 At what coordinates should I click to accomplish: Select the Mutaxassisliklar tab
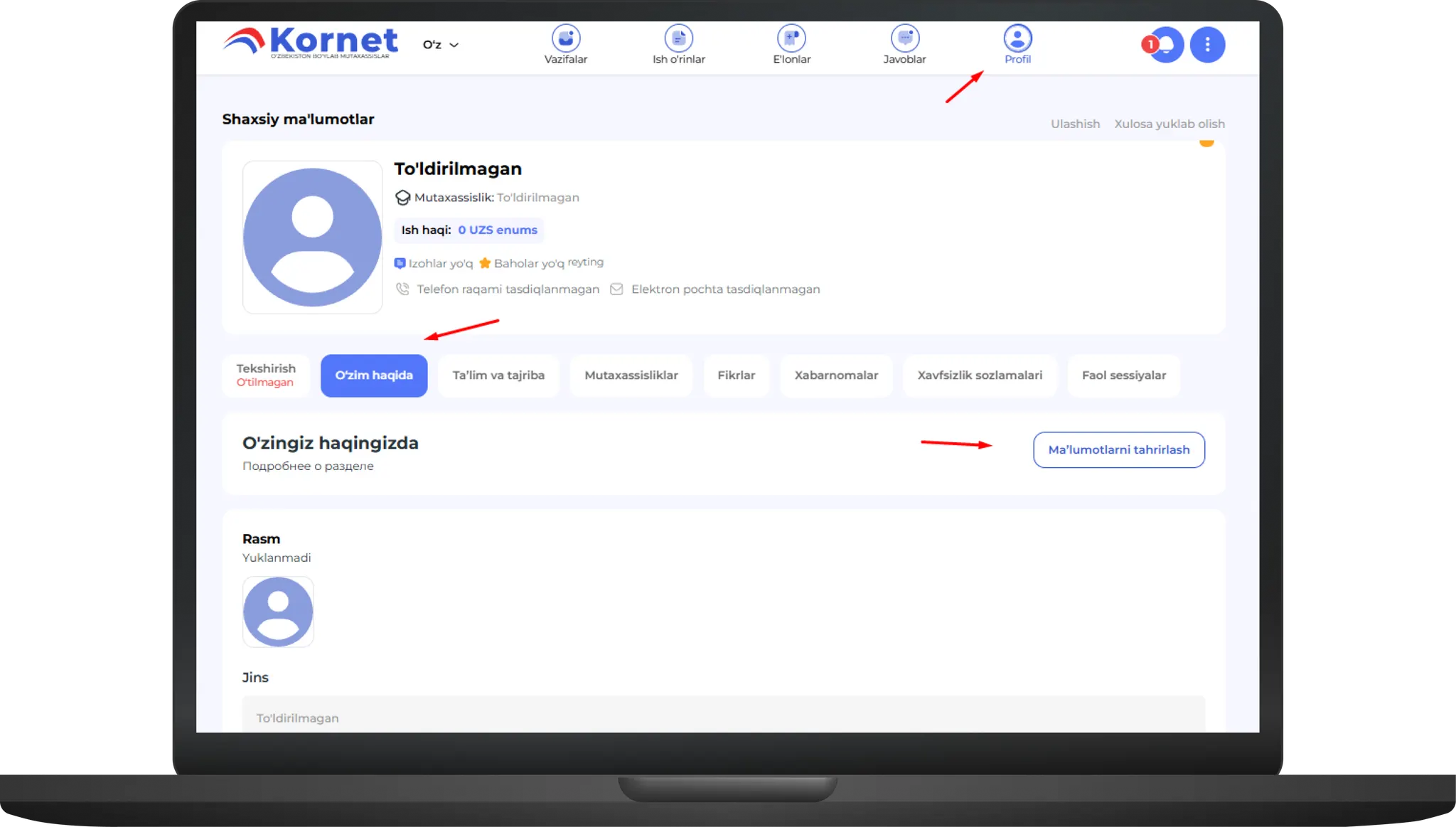click(631, 375)
